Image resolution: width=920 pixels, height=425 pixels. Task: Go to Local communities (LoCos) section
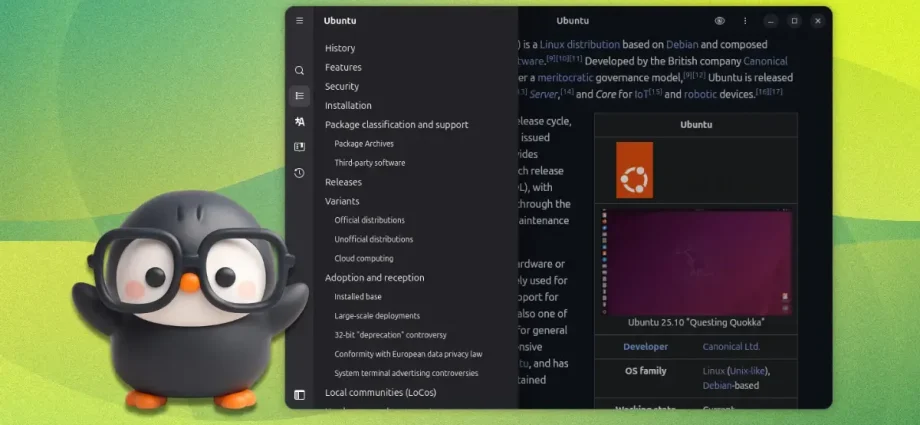pos(380,392)
